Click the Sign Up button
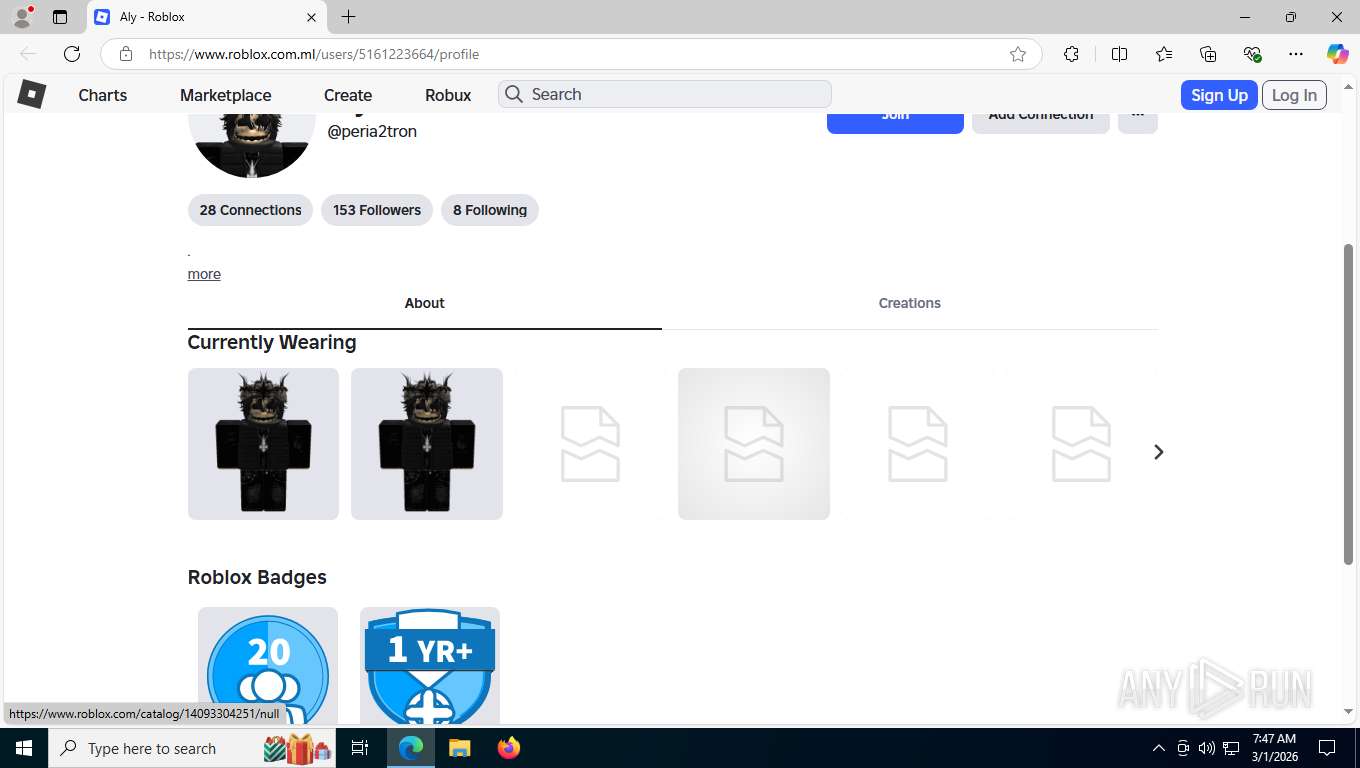The width and height of the screenshot is (1360, 768). click(x=1219, y=95)
